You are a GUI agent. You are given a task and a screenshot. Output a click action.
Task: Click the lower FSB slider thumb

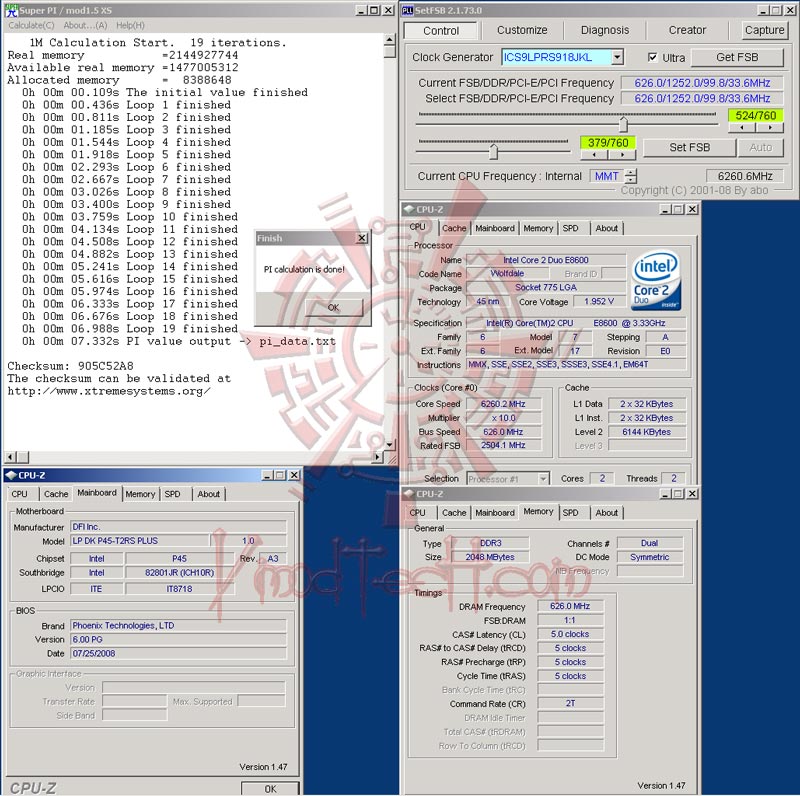click(493, 151)
